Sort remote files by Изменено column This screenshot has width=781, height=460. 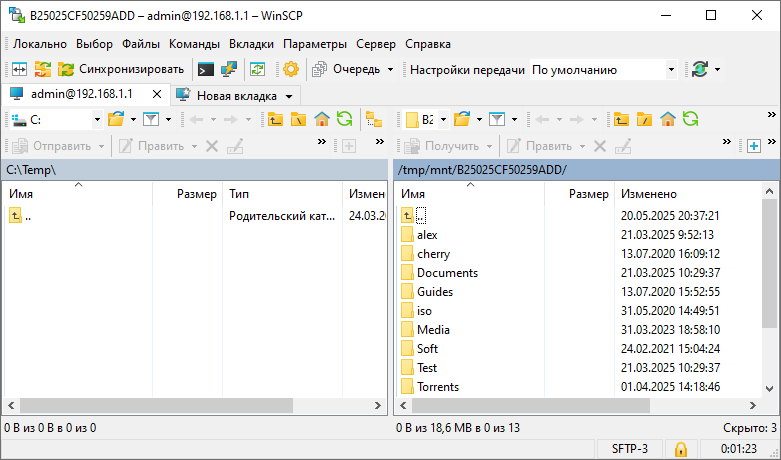coord(648,193)
